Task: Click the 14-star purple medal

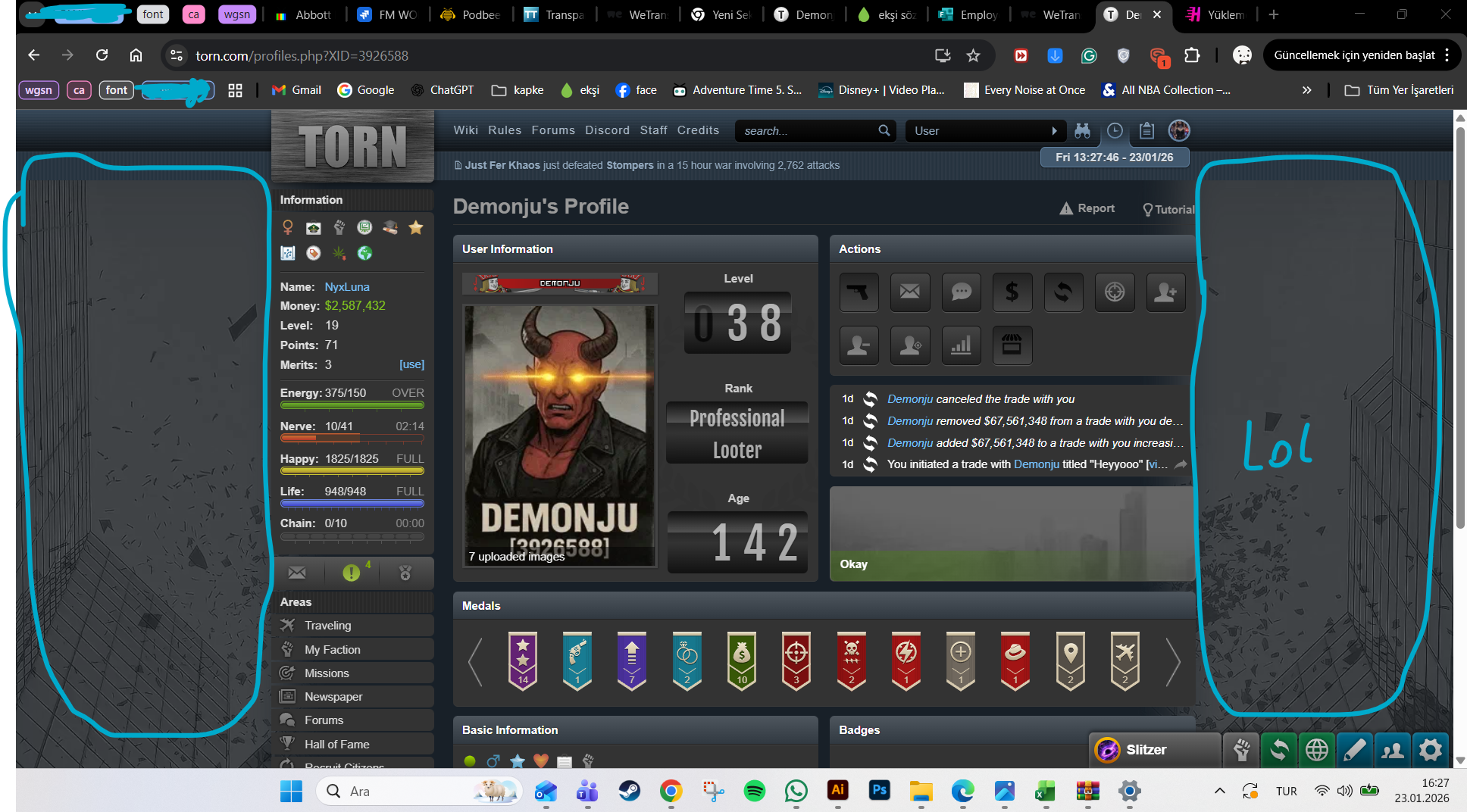Action: (523, 661)
